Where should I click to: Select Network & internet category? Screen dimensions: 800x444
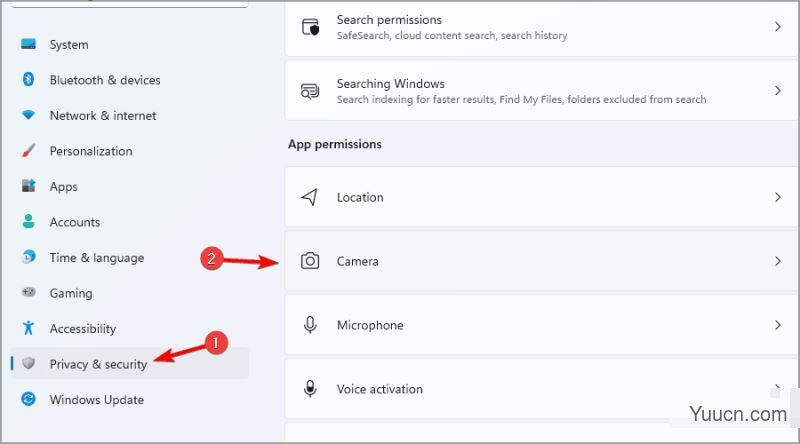click(x=130, y=115)
